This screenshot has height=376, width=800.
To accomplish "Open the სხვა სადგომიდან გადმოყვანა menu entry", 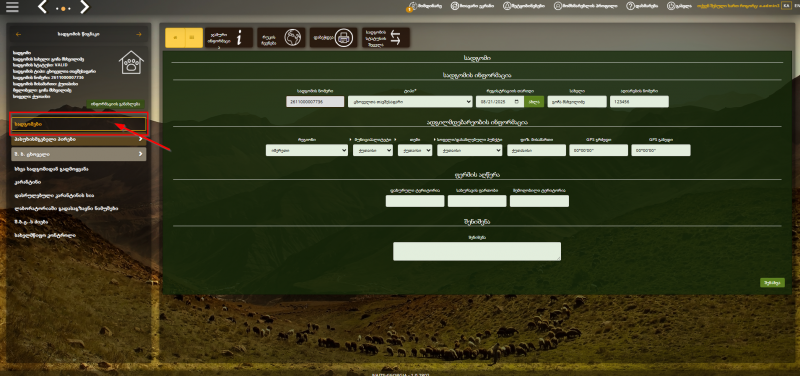I will point(52,168).
